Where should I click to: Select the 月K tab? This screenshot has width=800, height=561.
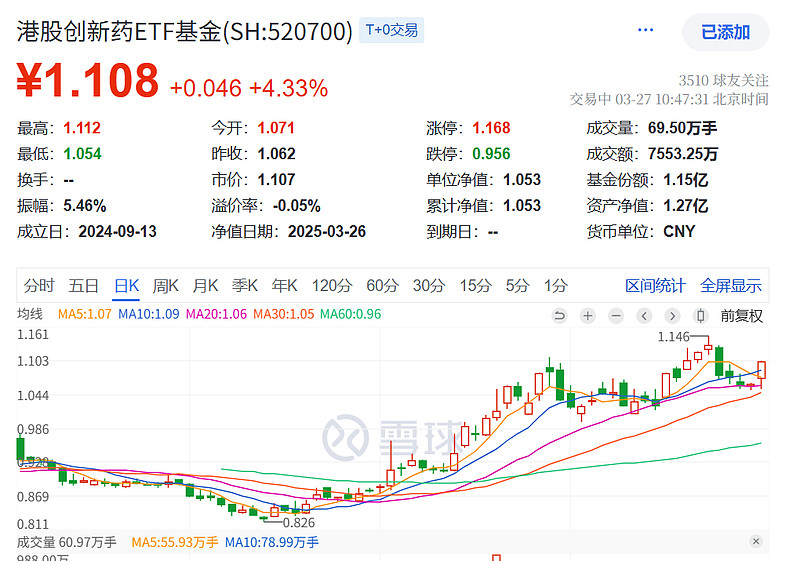pyautogui.click(x=205, y=286)
